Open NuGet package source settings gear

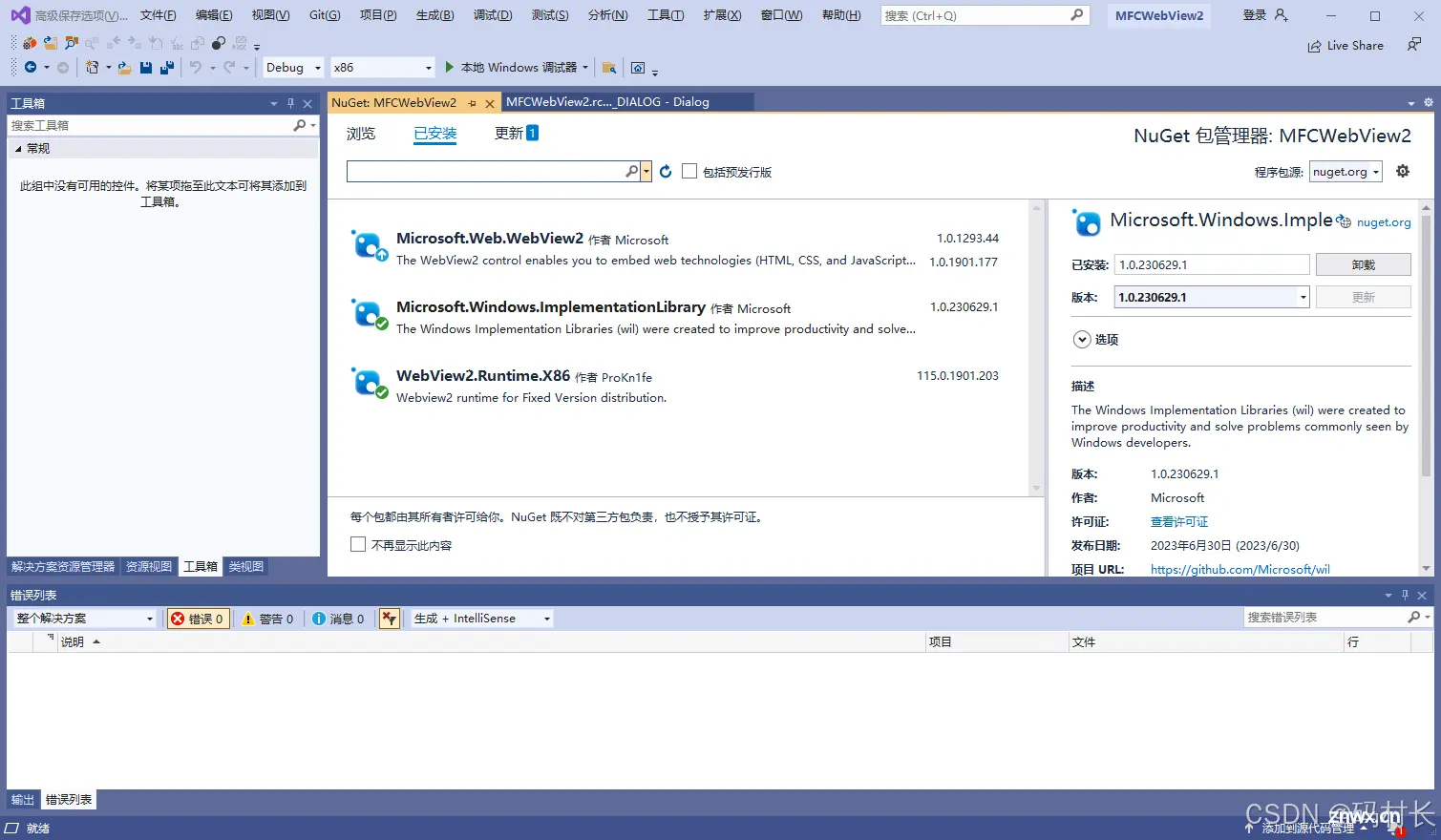click(1403, 171)
